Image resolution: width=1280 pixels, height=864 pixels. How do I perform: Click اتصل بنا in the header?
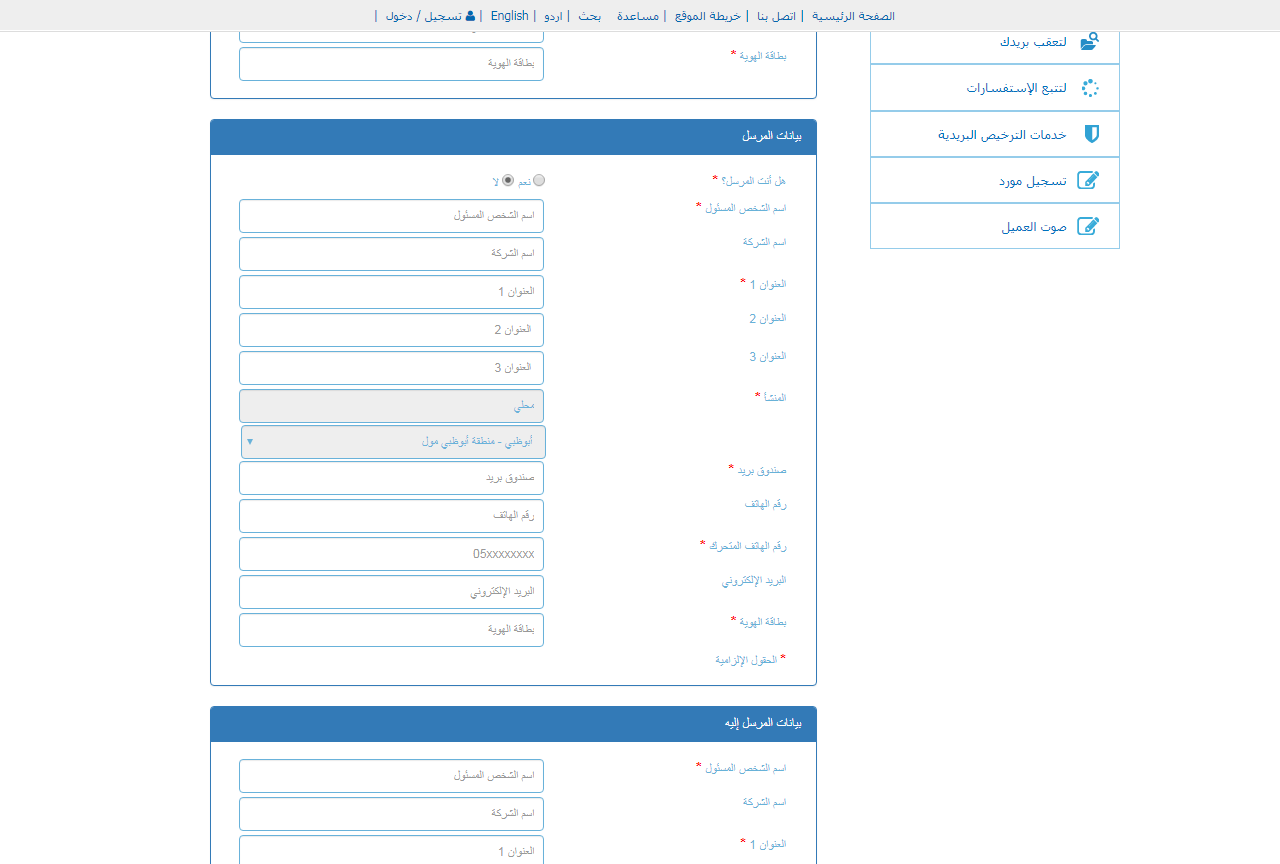[x=783, y=16]
